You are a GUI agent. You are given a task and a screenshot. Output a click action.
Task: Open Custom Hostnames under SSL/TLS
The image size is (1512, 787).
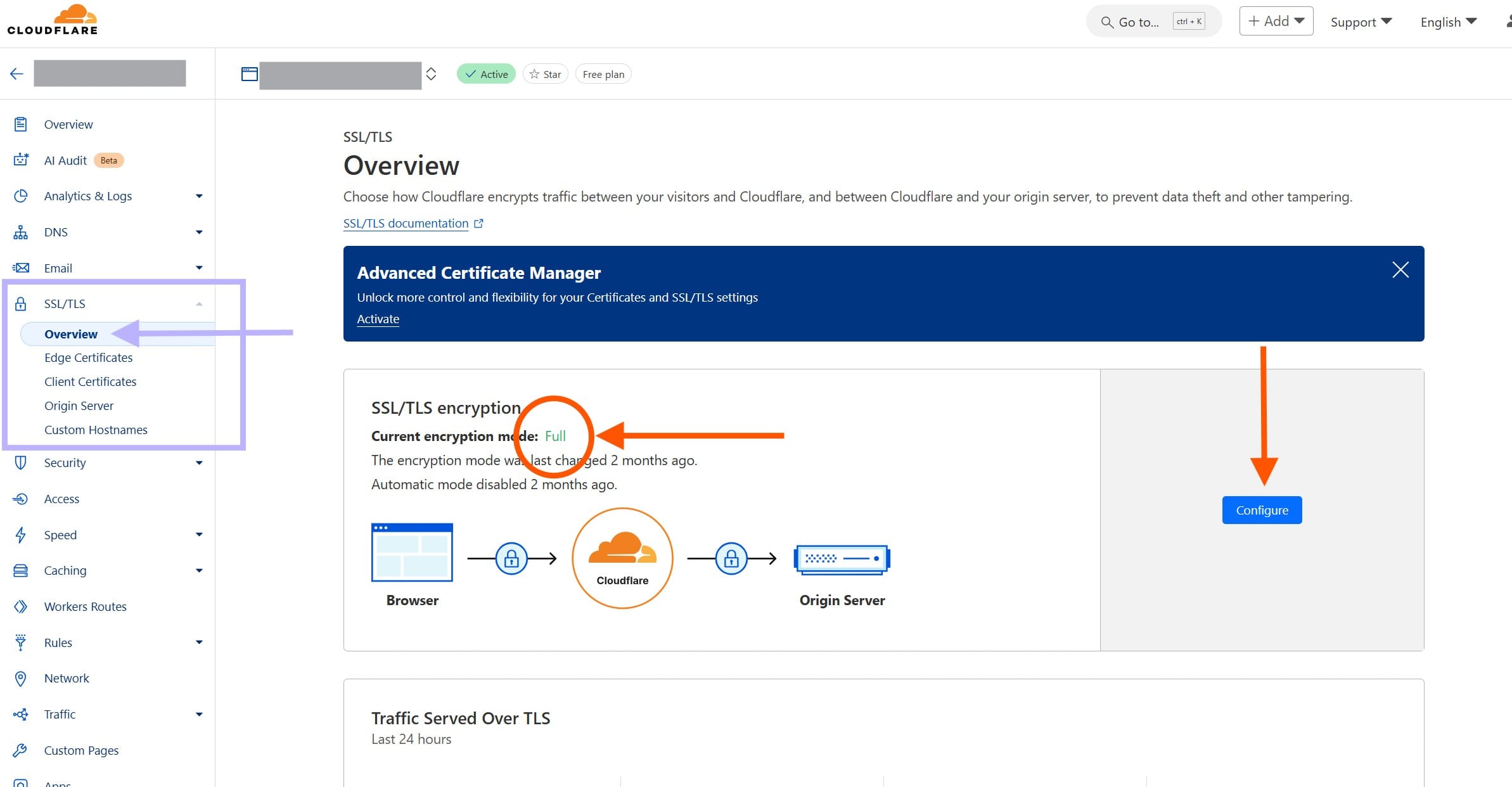(96, 430)
